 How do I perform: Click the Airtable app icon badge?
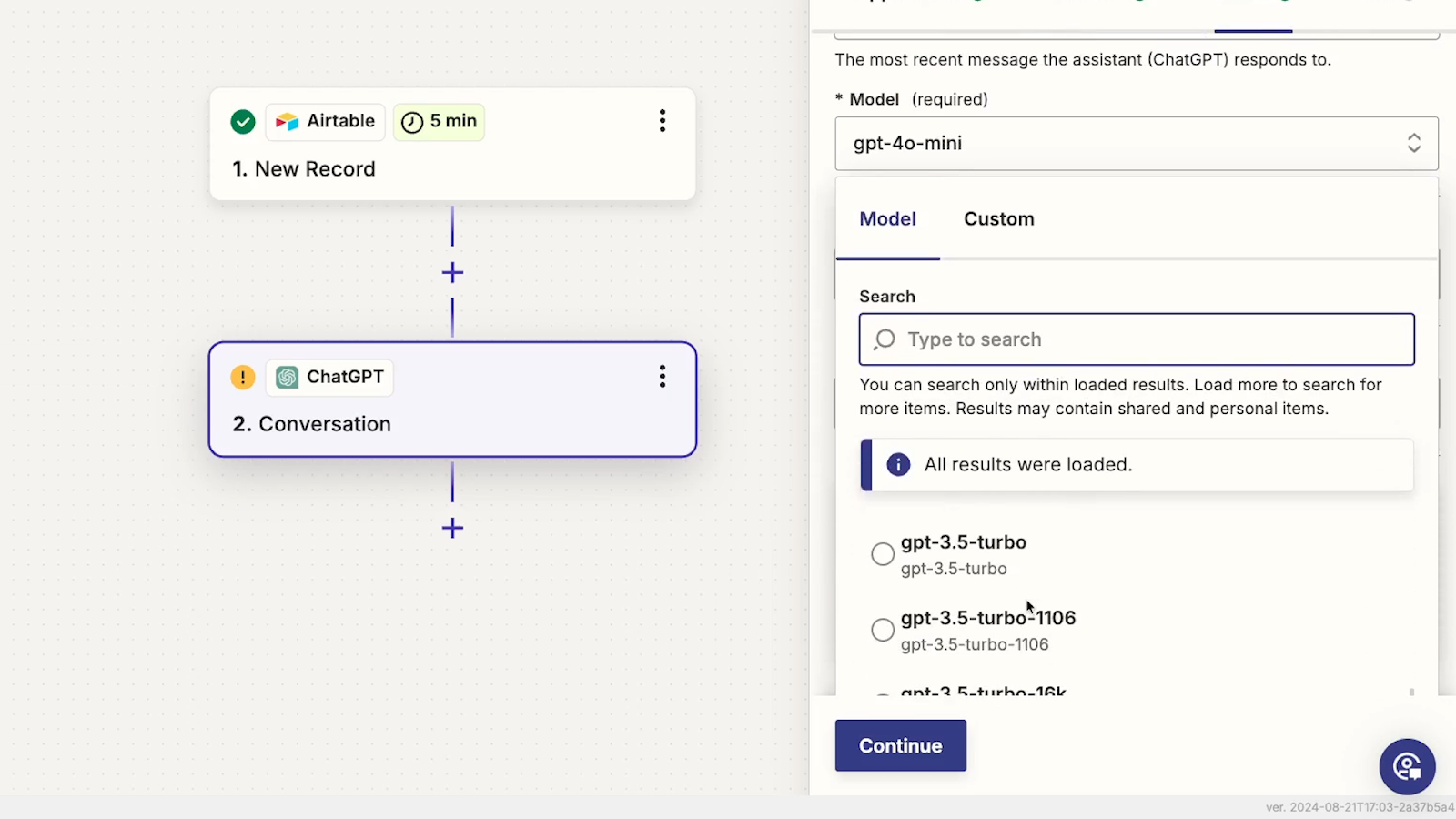click(325, 121)
